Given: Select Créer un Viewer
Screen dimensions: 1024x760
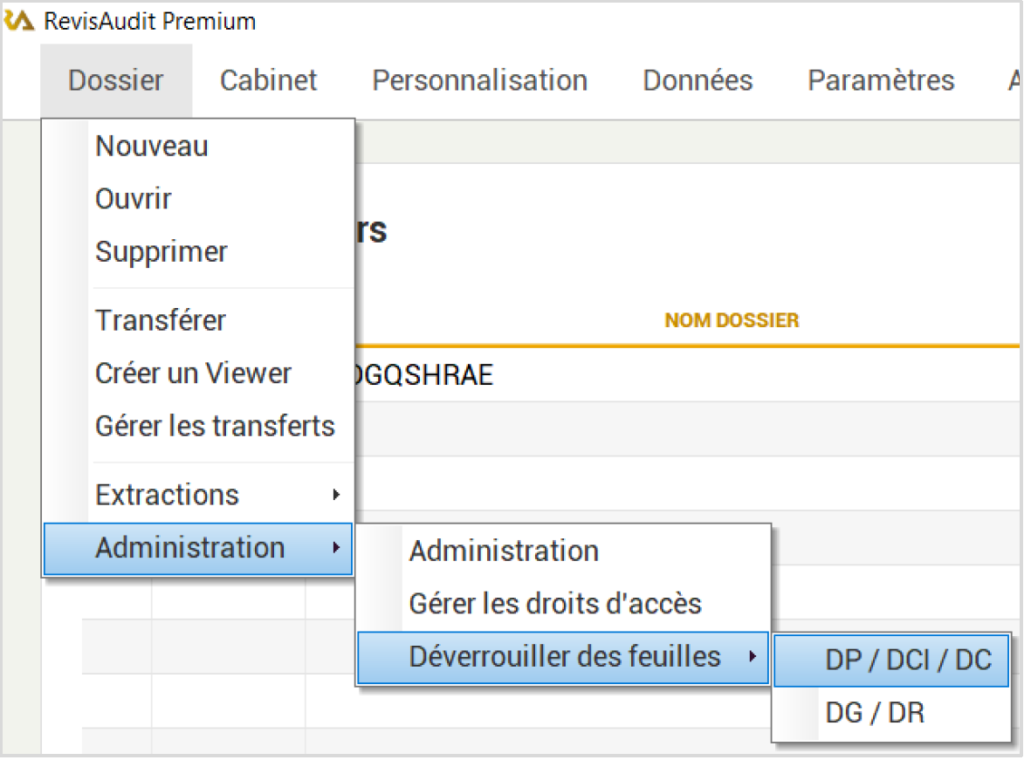Looking at the screenshot, I should click(192, 373).
